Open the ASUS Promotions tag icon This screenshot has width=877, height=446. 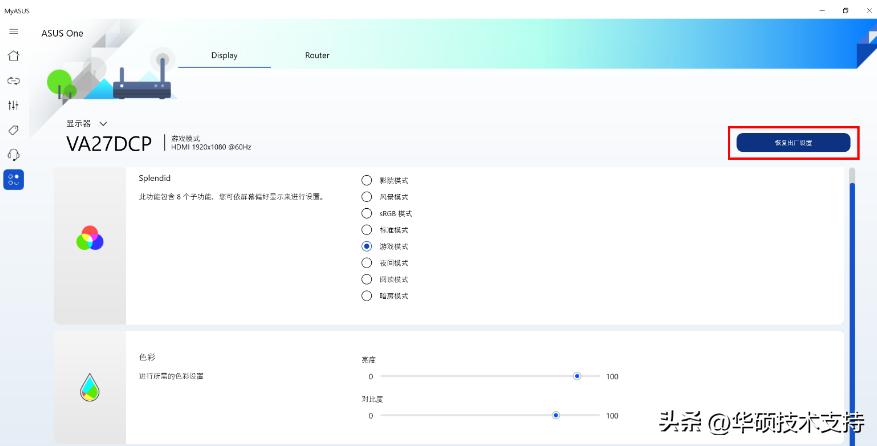coord(13,130)
